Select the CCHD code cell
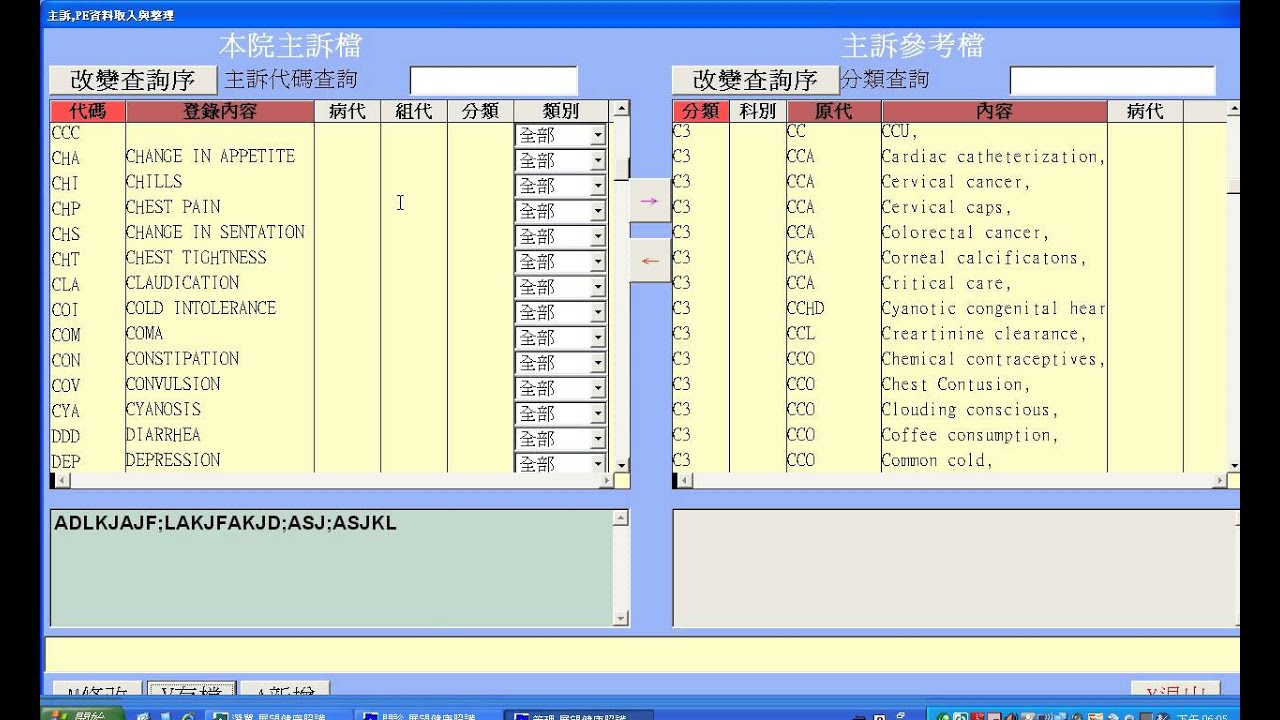The width and height of the screenshot is (1280, 720). (x=806, y=308)
